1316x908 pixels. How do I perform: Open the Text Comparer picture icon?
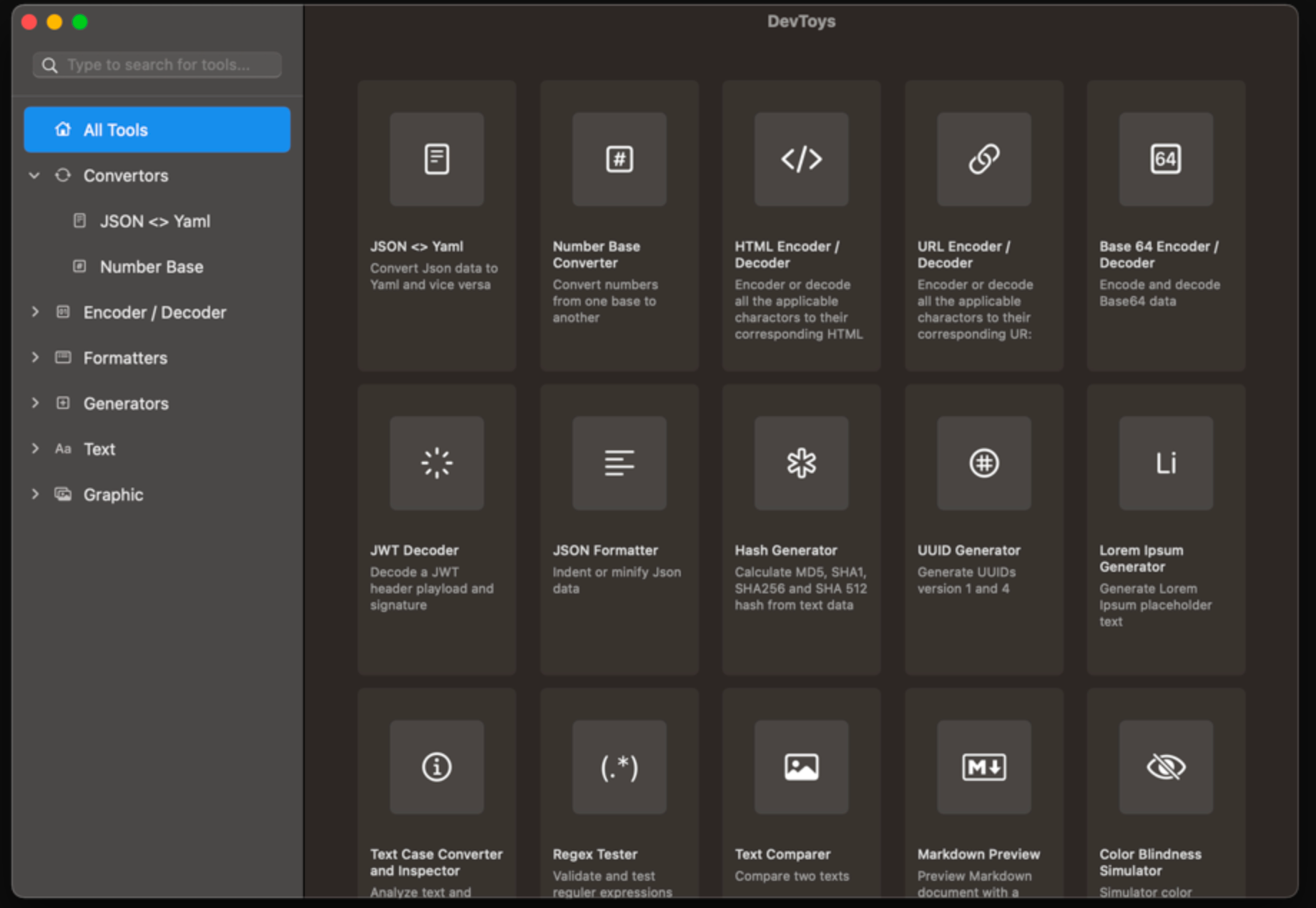coord(801,767)
